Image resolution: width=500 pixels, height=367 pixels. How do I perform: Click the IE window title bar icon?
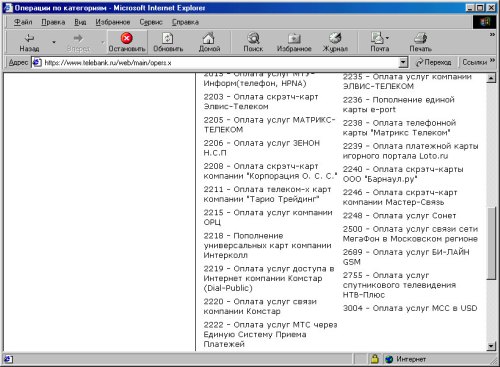[8, 8]
